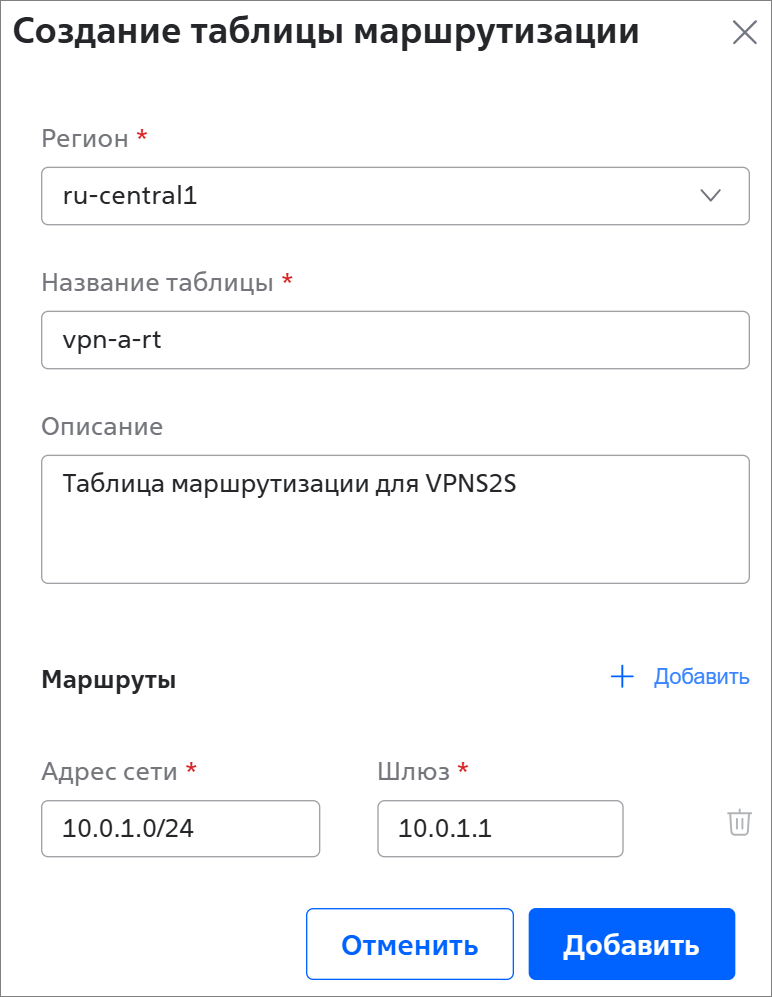Expand the region list via chevron arrow

(710, 195)
